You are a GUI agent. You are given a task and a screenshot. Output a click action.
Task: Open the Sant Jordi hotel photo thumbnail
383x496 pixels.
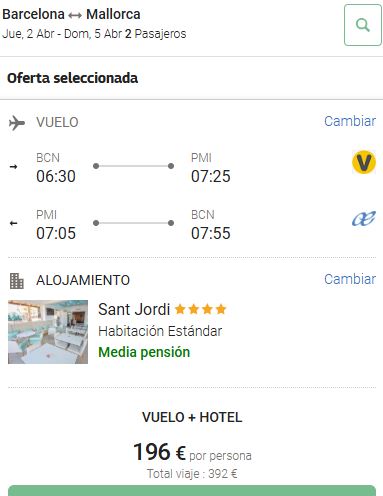(48, 332)
